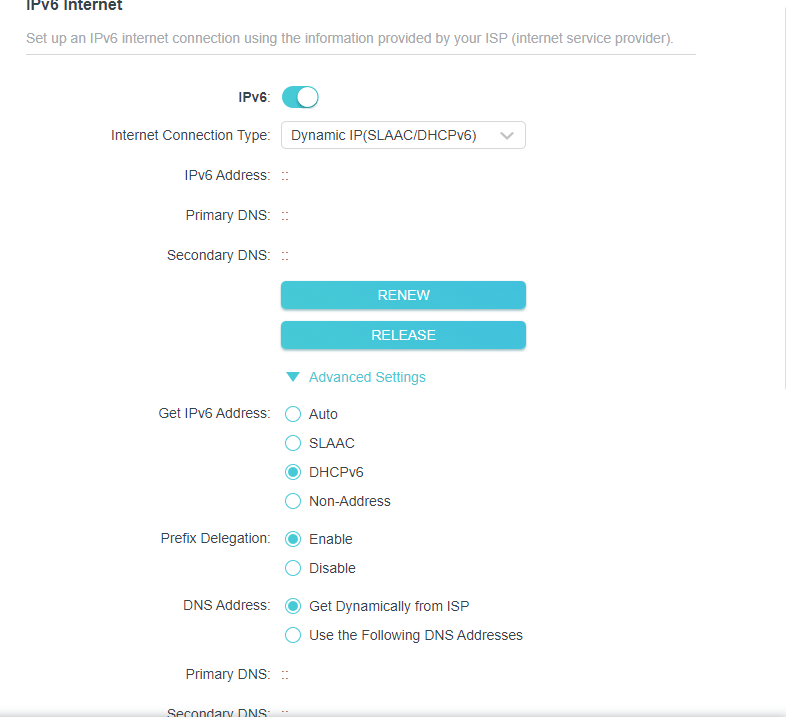
Task: Click the chevron arrow in connection type box
Action: [507, 135]
